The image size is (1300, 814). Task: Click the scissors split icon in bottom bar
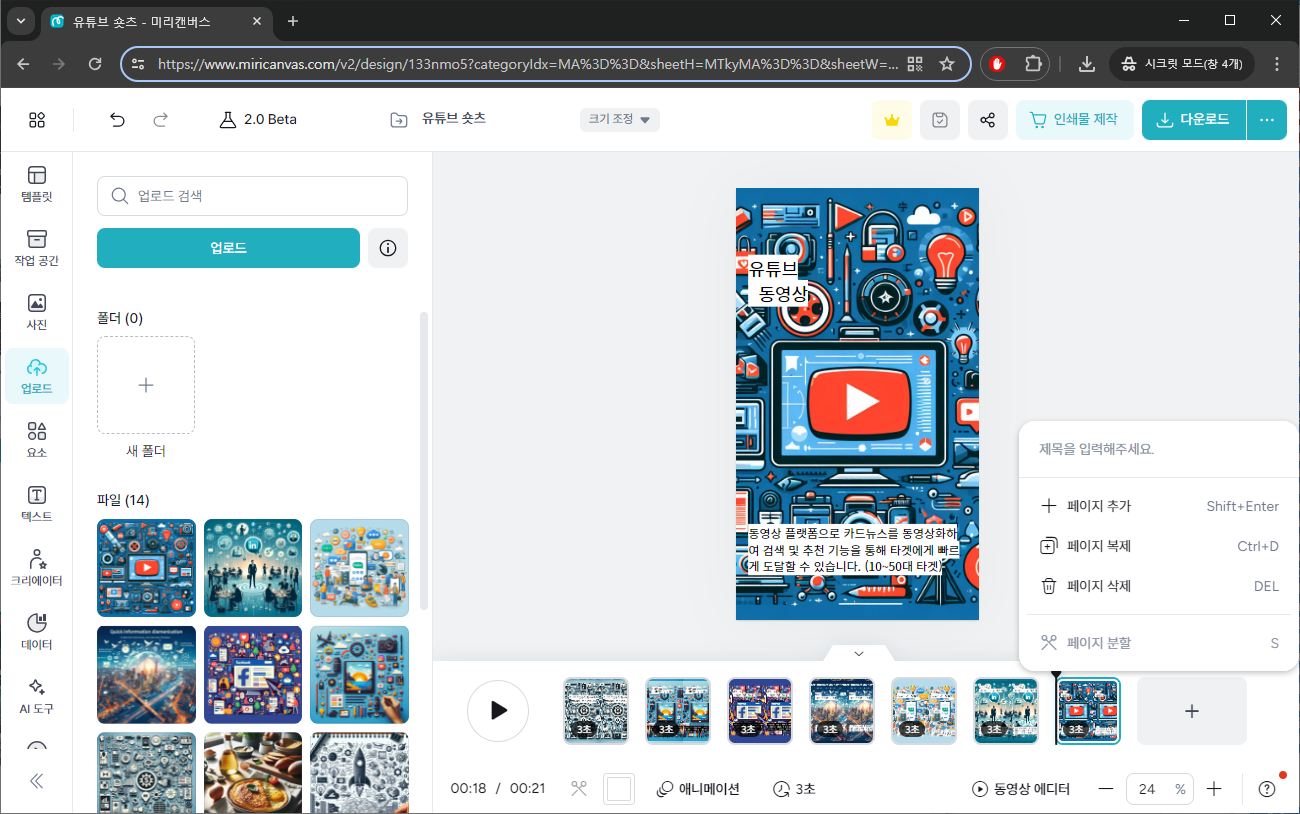(x=578, y=789)
